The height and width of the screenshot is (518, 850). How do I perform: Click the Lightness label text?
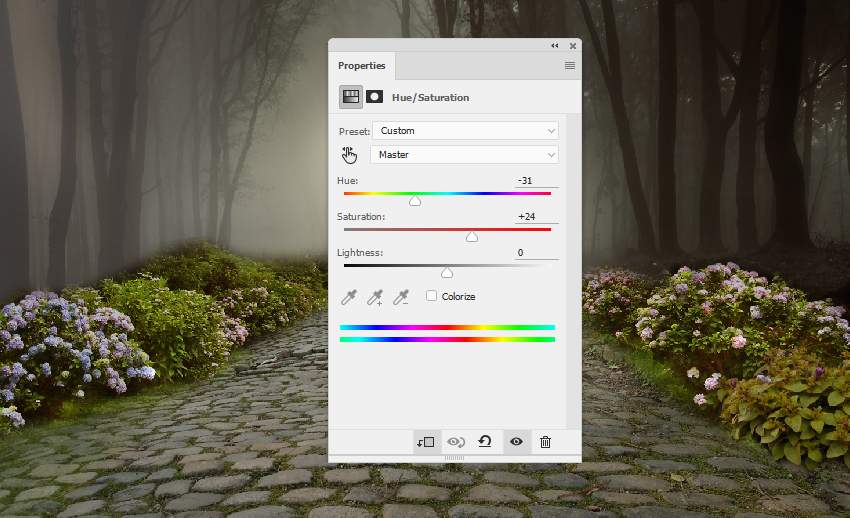click(x=360, y=252)
